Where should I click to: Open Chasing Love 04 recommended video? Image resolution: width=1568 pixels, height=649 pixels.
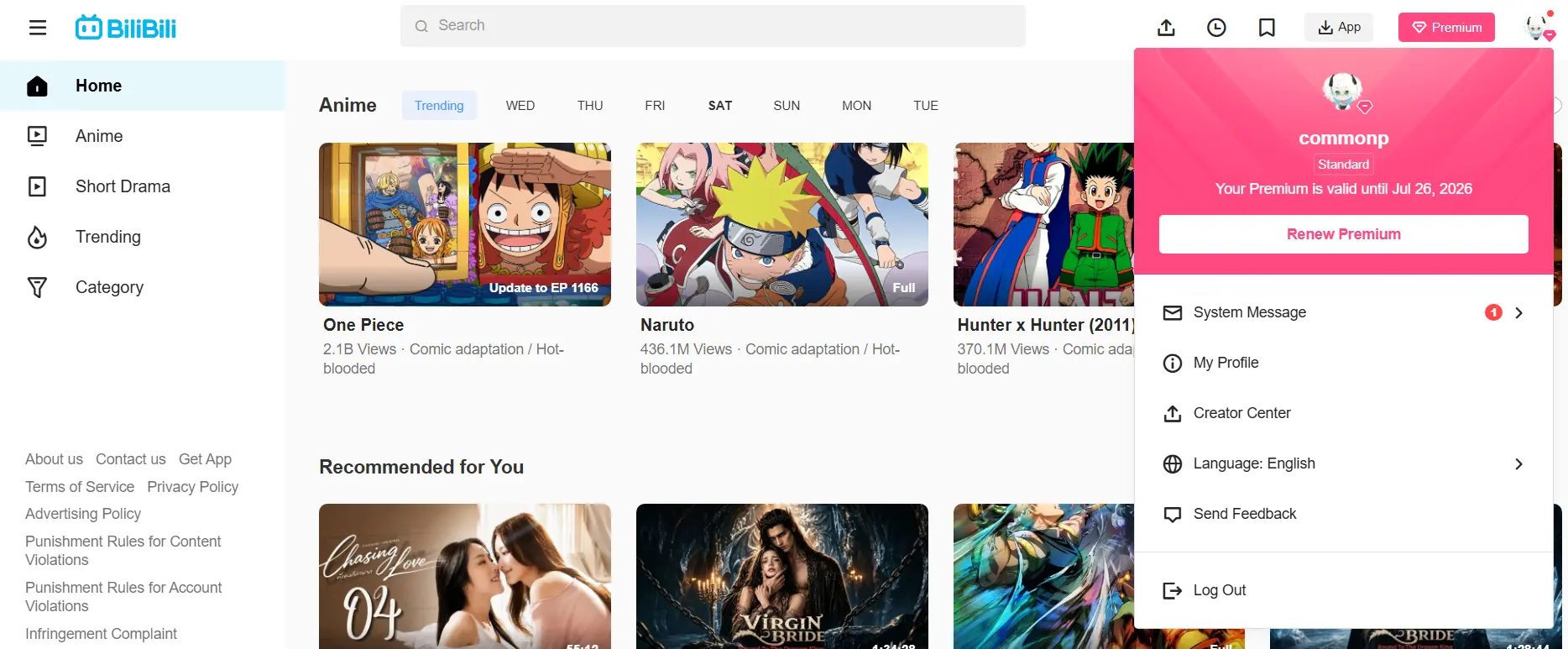coord(465,576)
